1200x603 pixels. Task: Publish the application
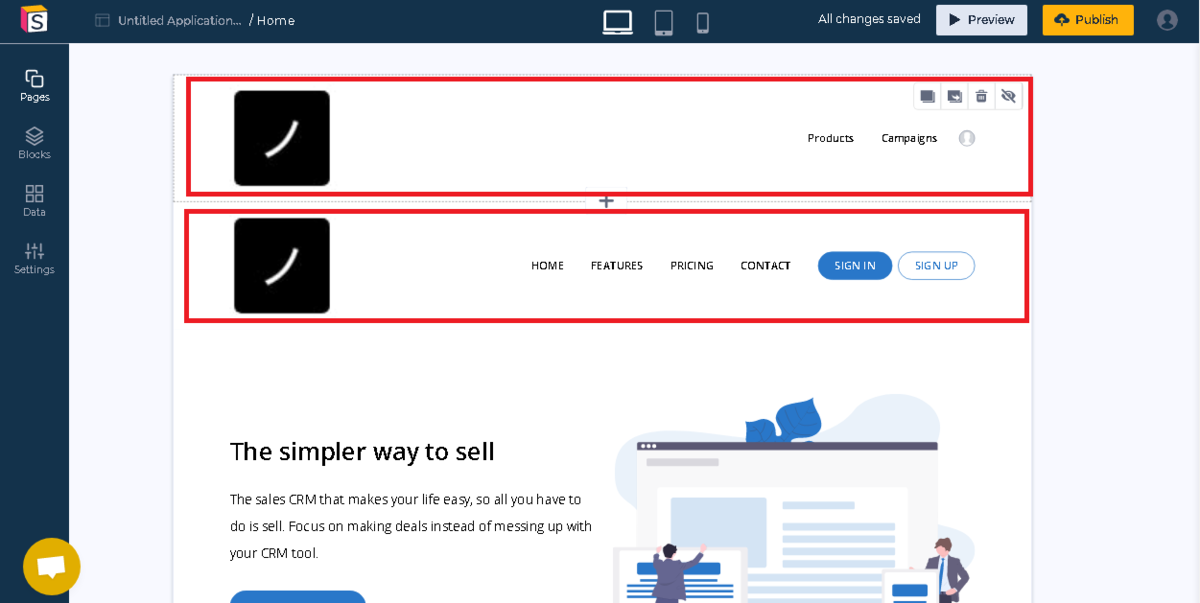[x=1088, y=20]
